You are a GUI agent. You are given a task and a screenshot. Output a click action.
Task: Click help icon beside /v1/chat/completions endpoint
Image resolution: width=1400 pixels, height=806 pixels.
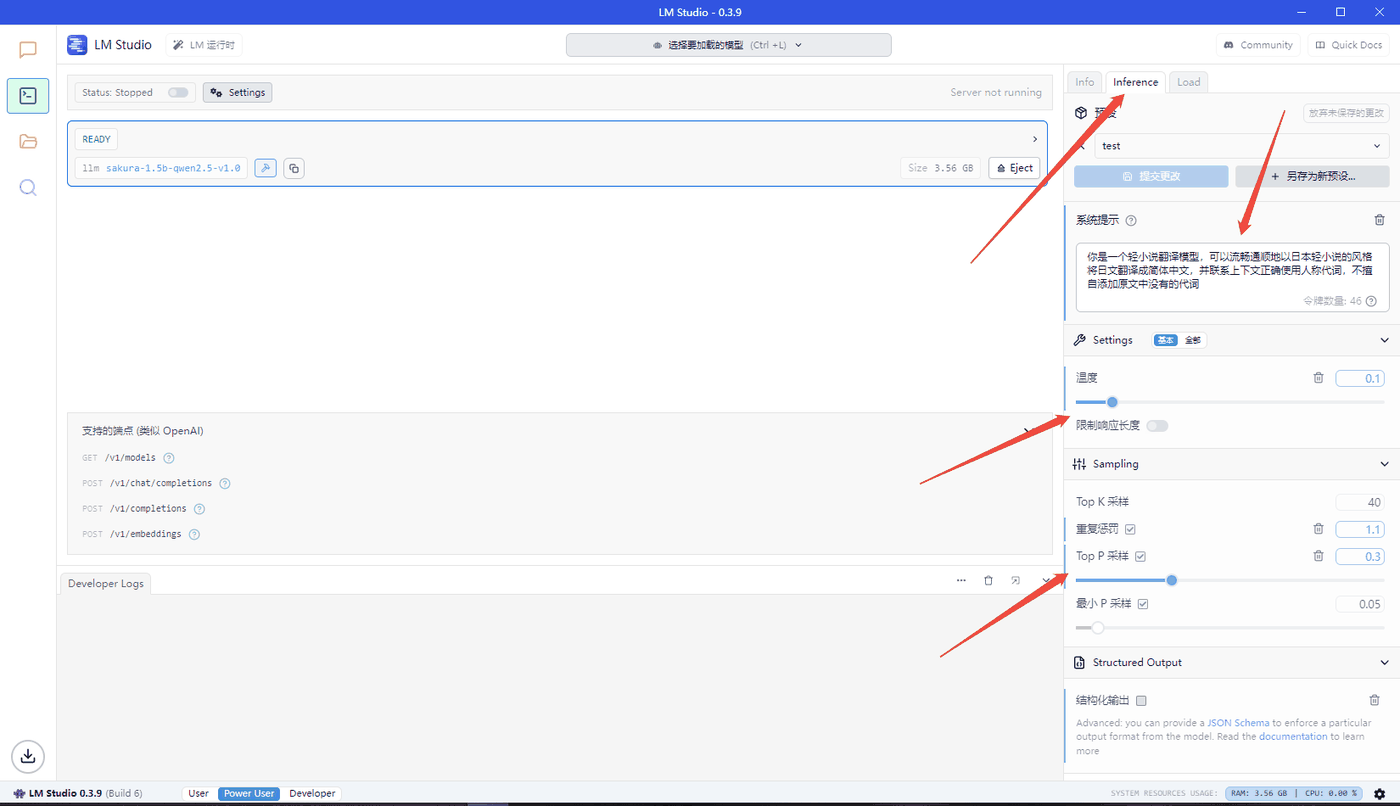point(225,483)
